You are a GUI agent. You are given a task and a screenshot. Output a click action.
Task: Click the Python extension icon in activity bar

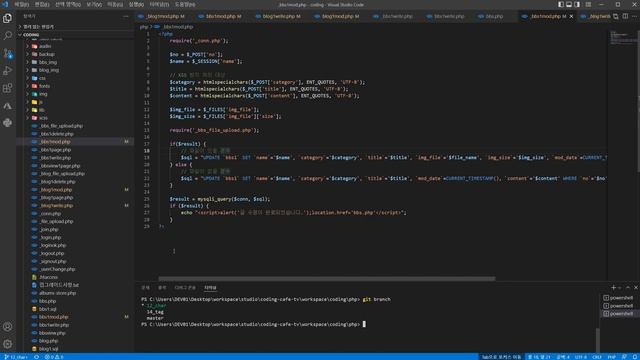[x=7, y=122]
